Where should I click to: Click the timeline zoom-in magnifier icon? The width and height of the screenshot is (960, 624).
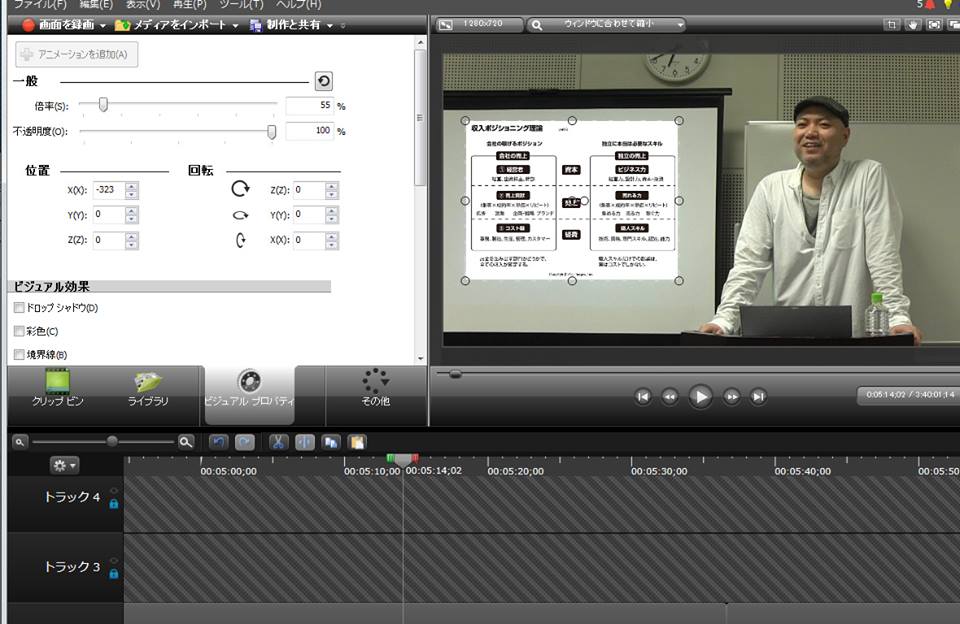pyautogui.click(x=186, y=441)
